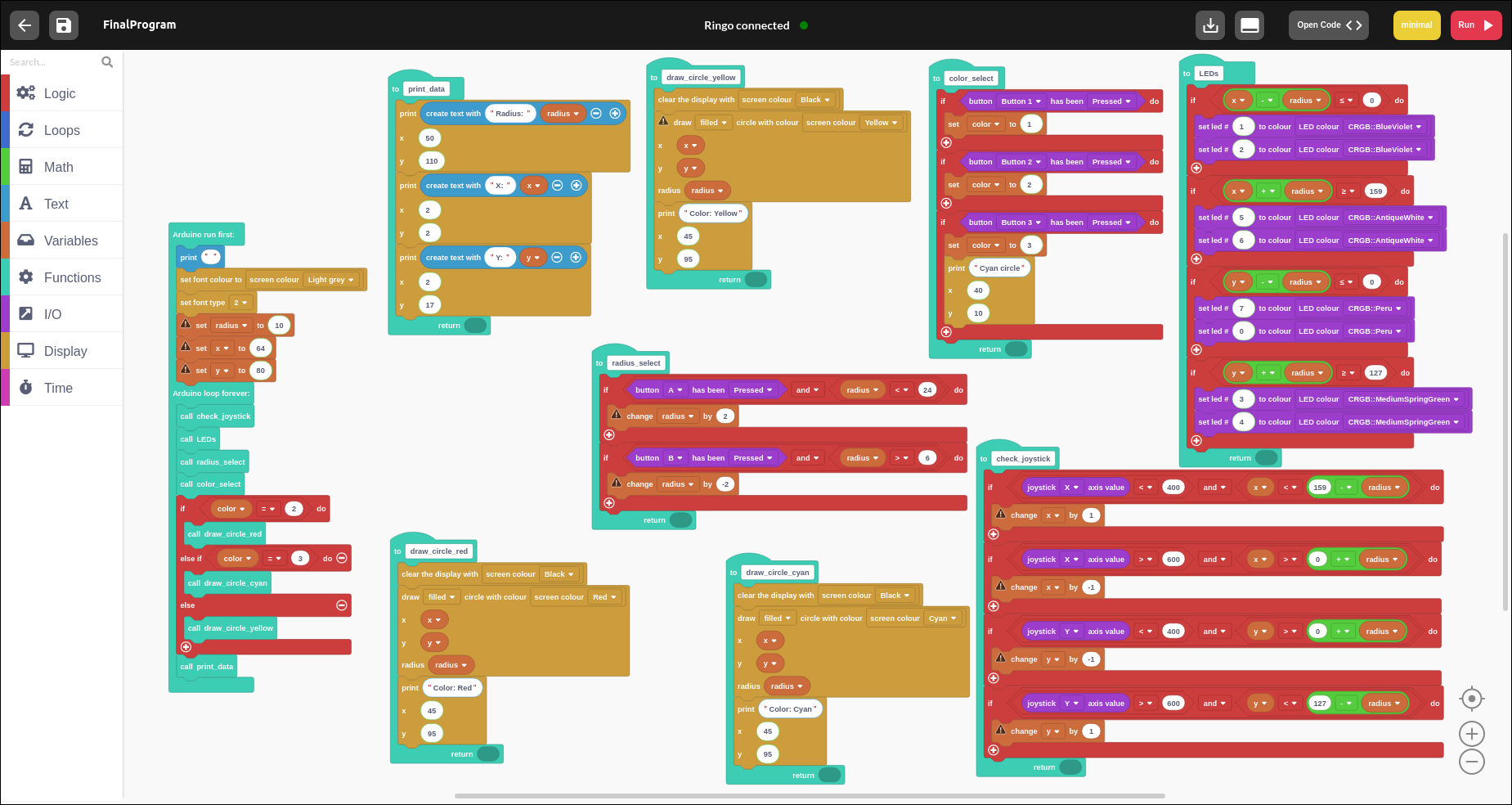Click the Loops refresh icon
1512x805 pixels.
tap(26, 129)
